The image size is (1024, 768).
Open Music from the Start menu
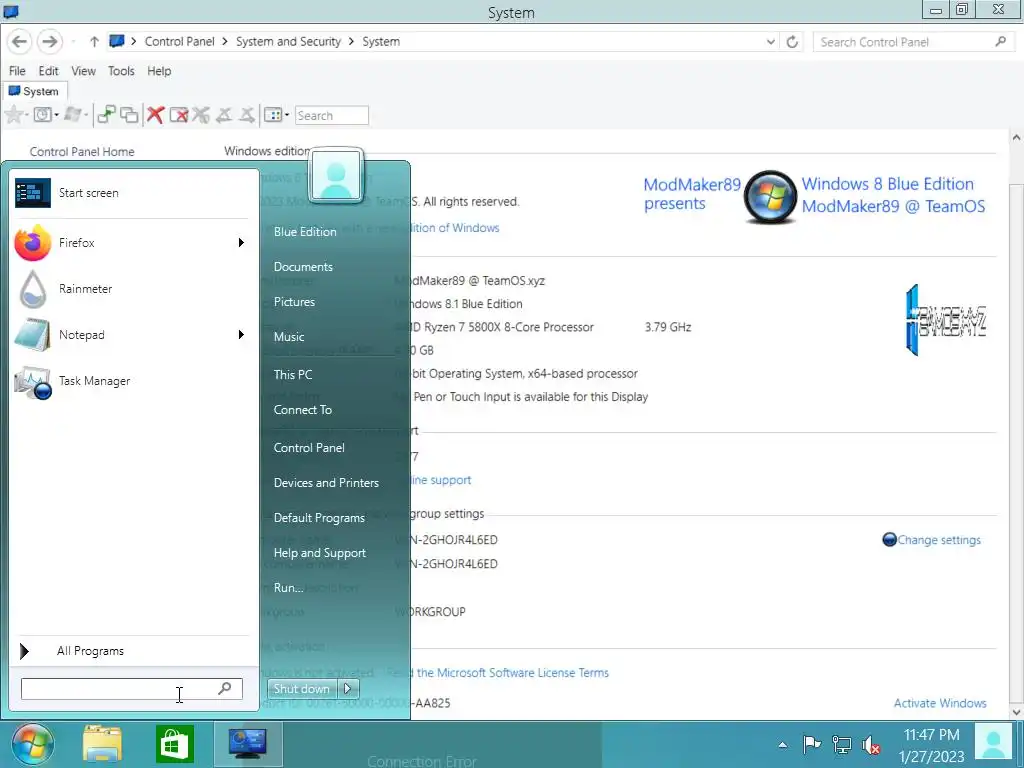[x=289, y=337]
